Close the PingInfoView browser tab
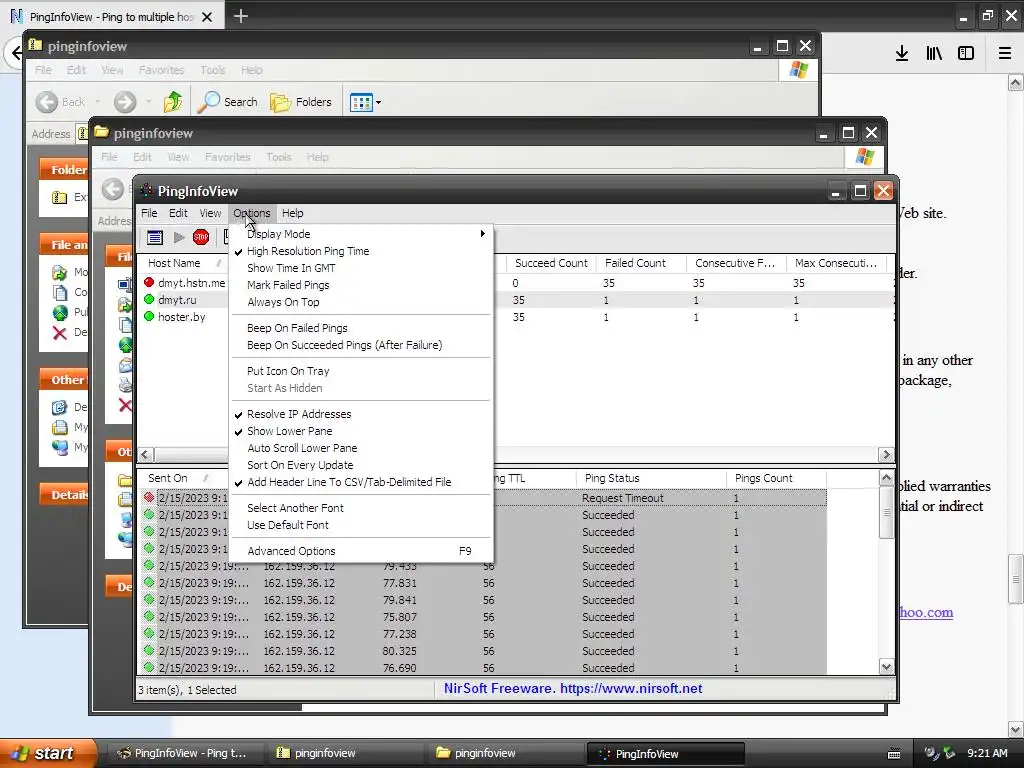The height and width of the screenshot is (768, 1024). coord(207,17)
